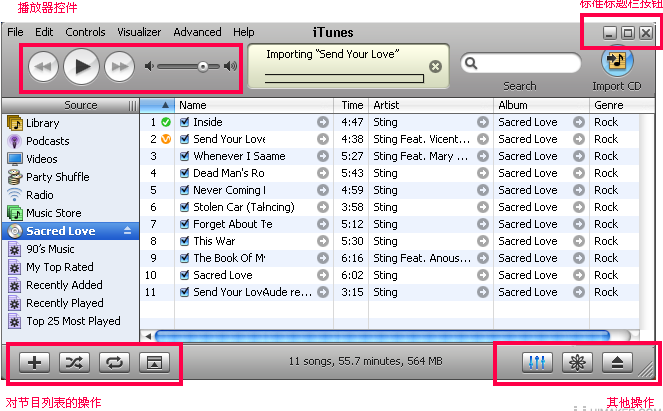Click the scrollbar left arrow
The image size is (663, 411).
point(148,336)
